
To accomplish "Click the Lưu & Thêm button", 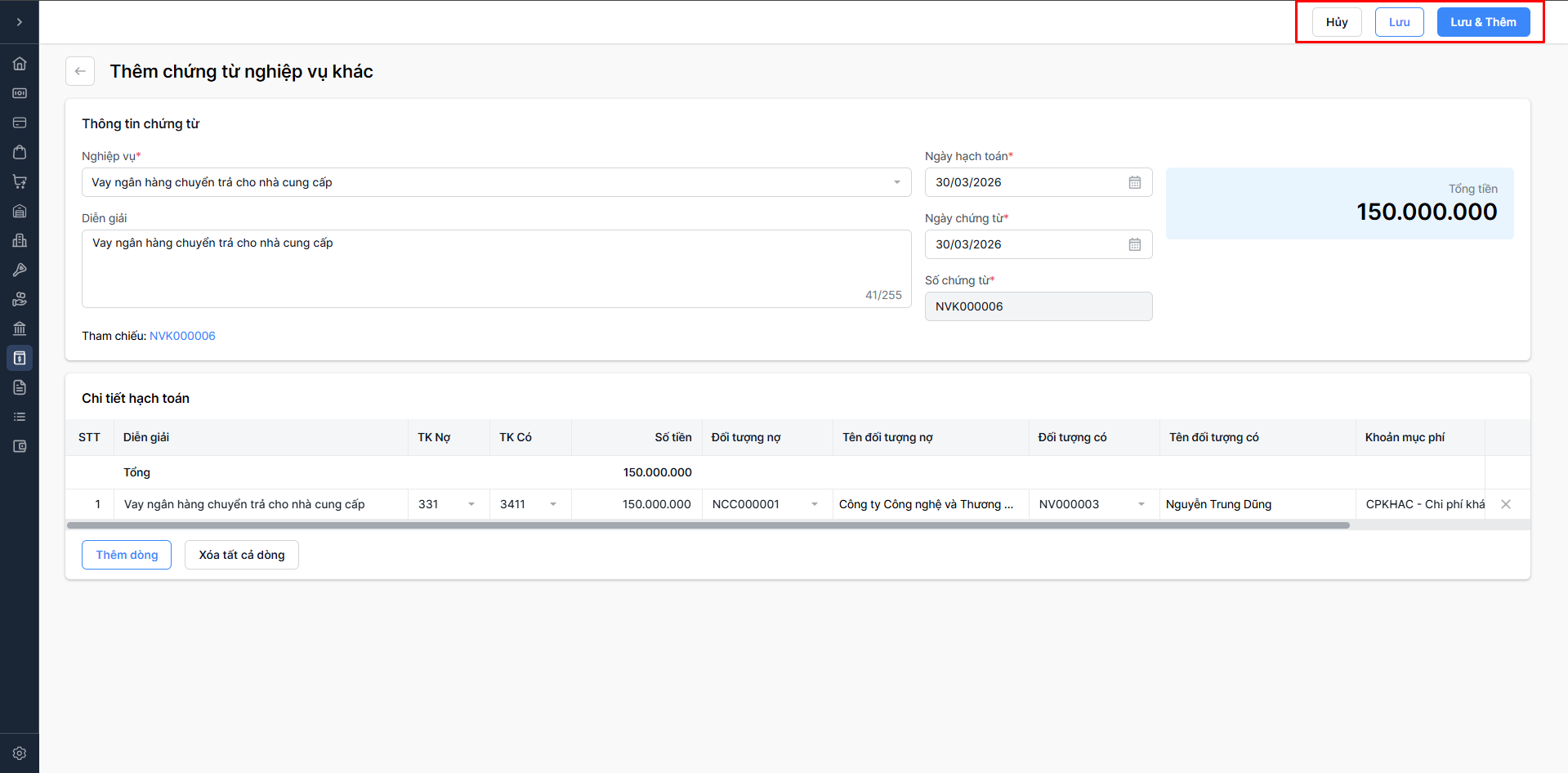I will pos(1483,22).
